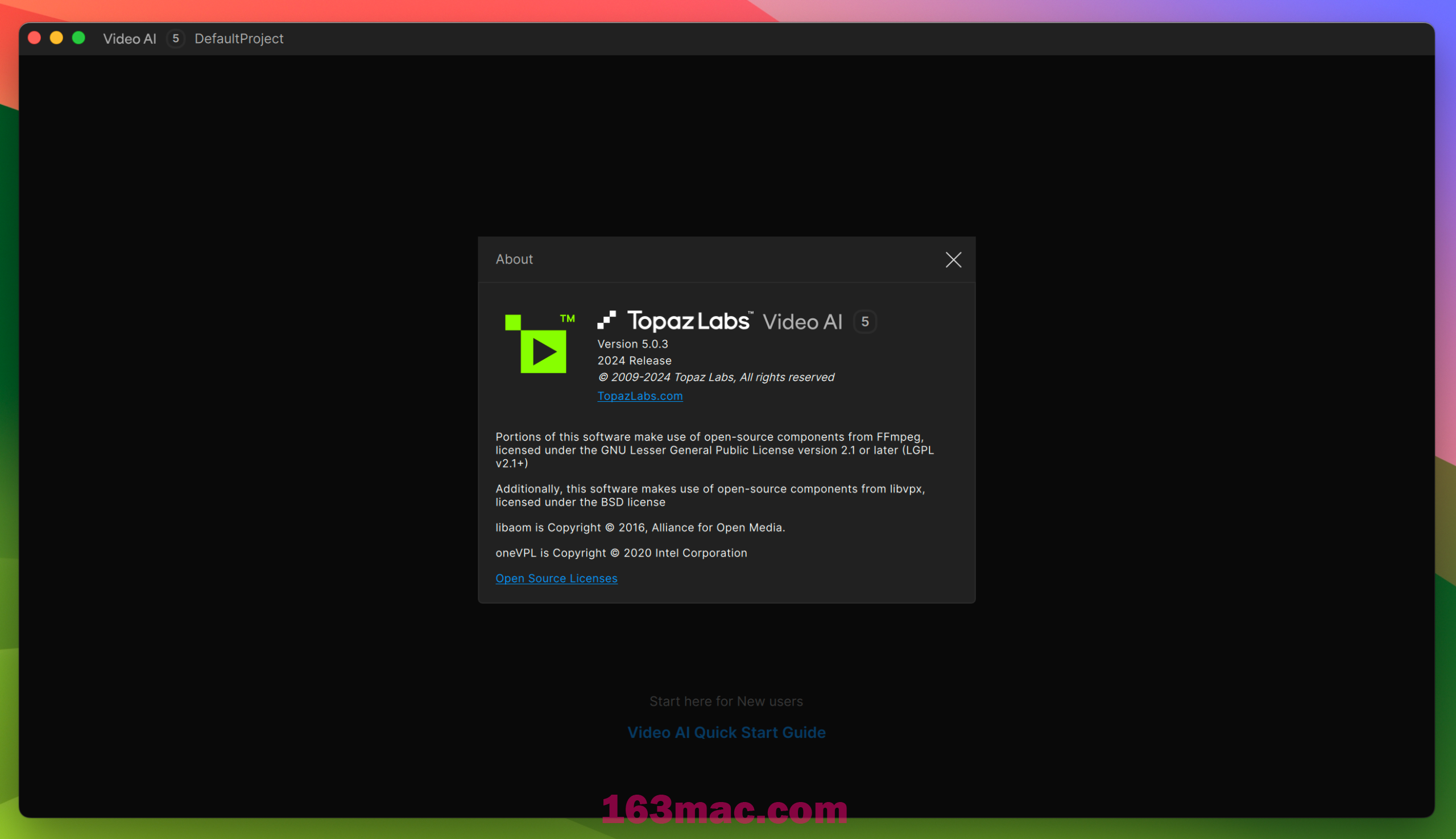
Task: Open the Open Source Licenses link
Action: click(x=556, y=578)
